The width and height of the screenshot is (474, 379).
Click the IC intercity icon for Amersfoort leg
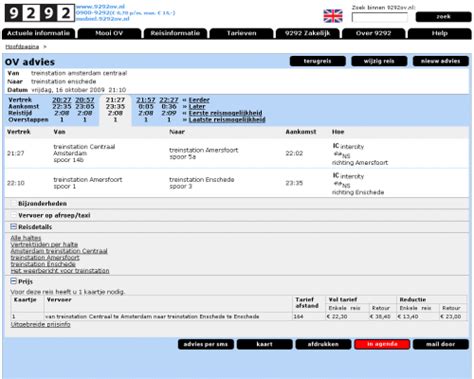(x=336, y=146)
